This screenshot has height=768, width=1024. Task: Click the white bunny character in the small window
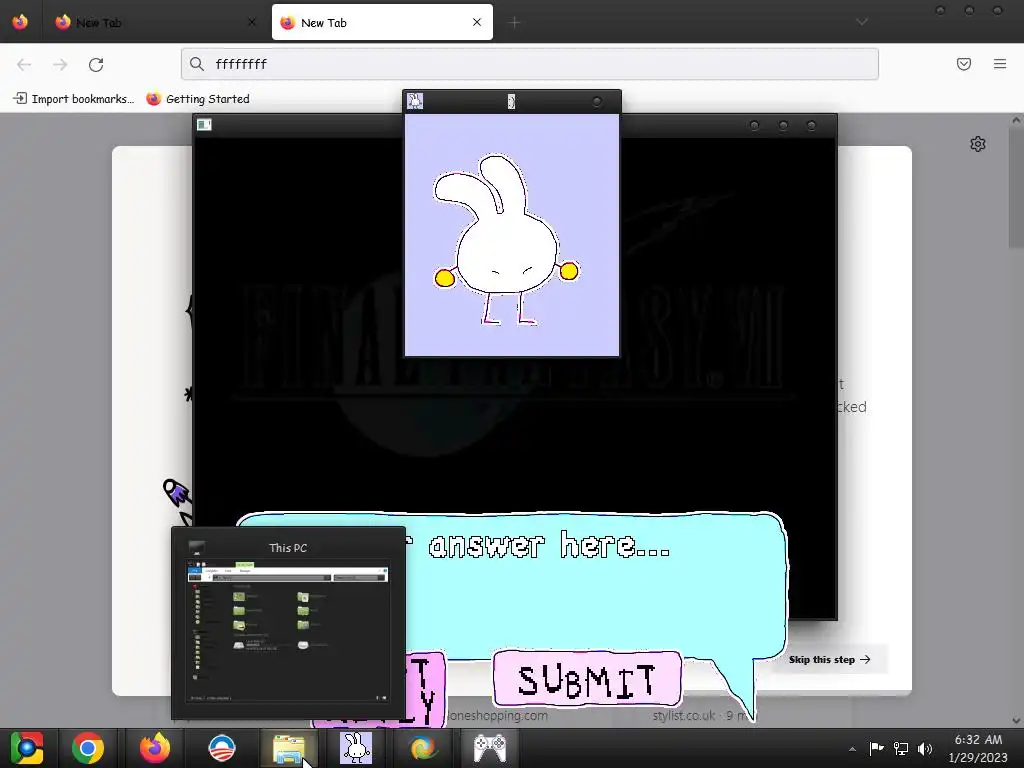pos(506,240)
